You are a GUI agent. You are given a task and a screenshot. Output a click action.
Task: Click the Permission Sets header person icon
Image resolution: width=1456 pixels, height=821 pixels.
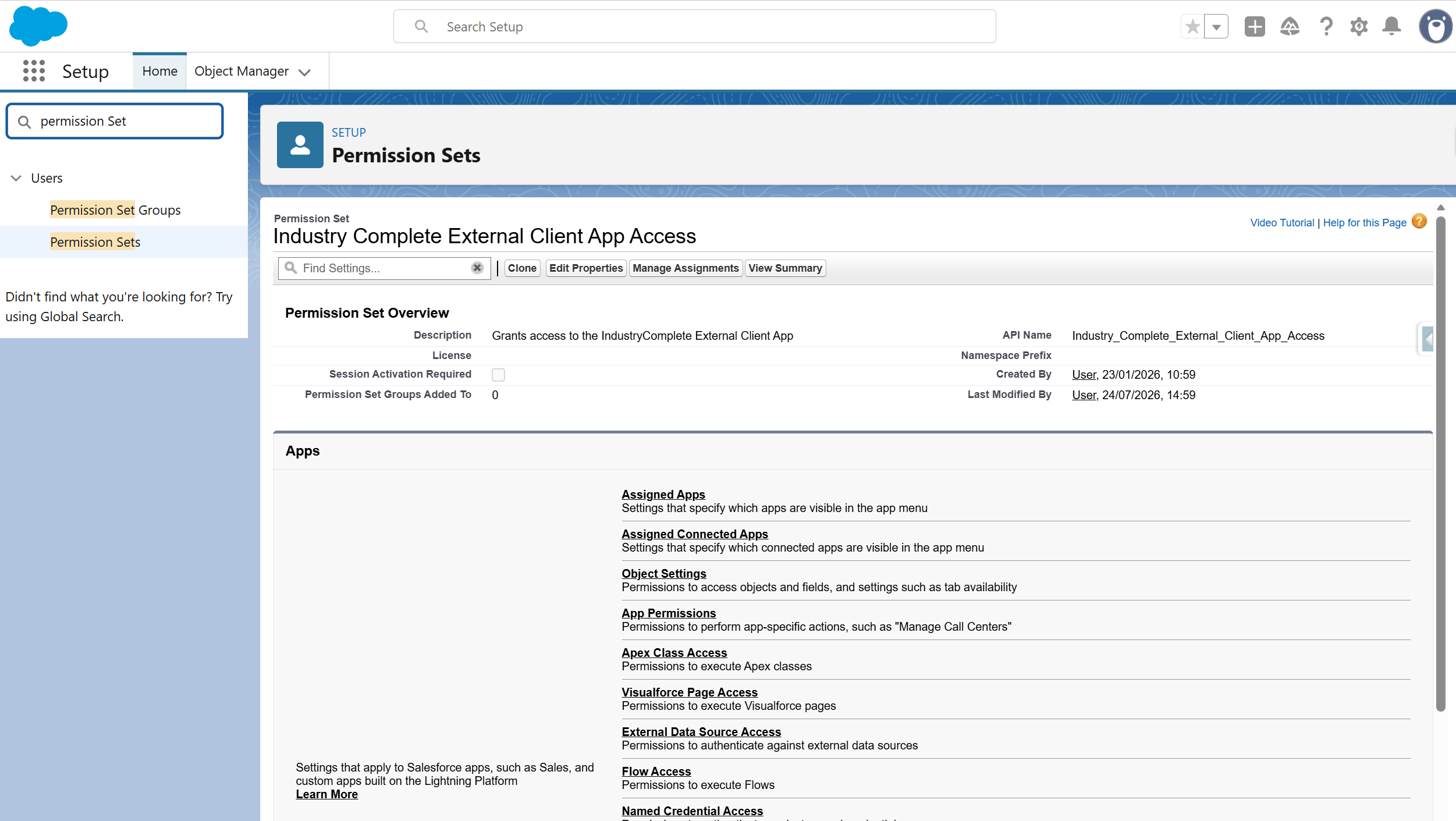click(300, 144)
